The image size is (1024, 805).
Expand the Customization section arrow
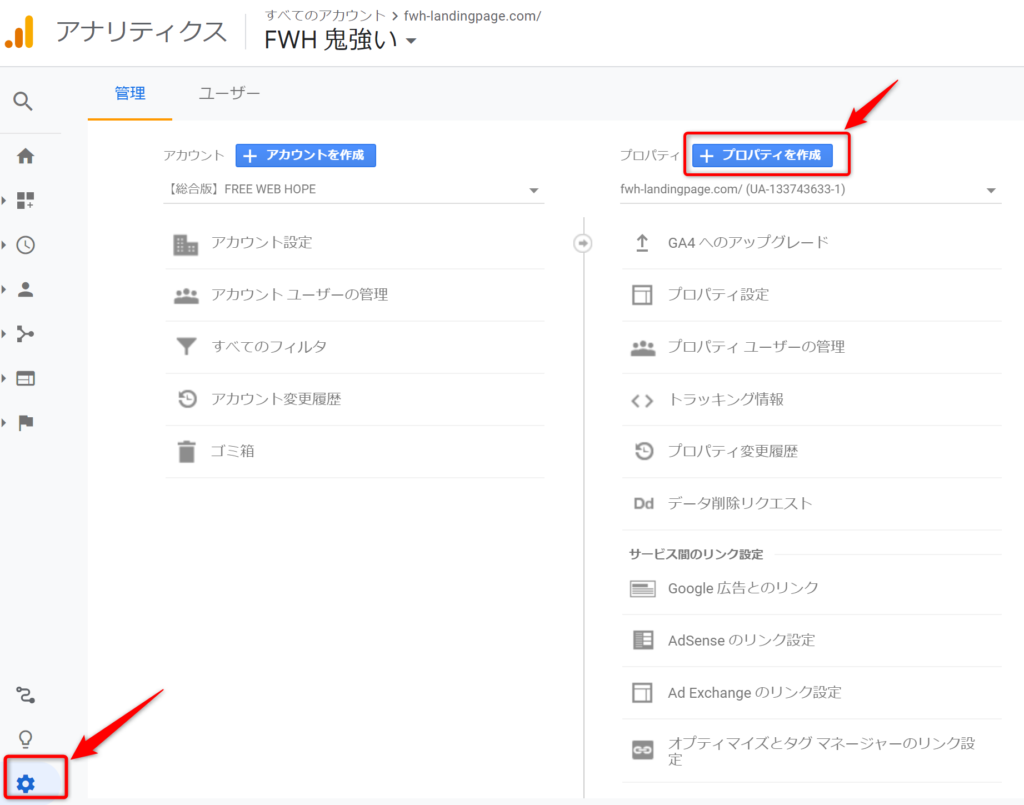[x=4, y=200]
